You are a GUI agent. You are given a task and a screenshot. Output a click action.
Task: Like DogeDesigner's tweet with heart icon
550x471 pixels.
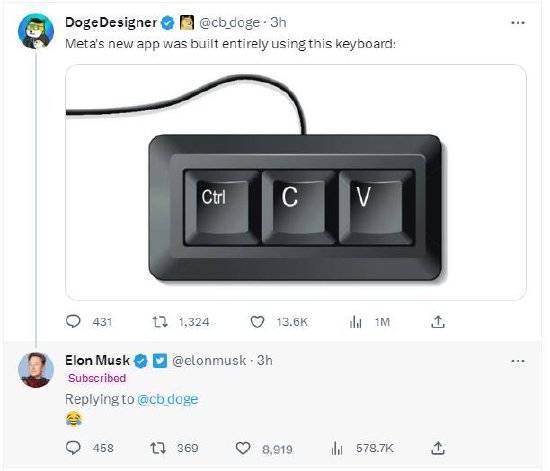coord(257,322)
